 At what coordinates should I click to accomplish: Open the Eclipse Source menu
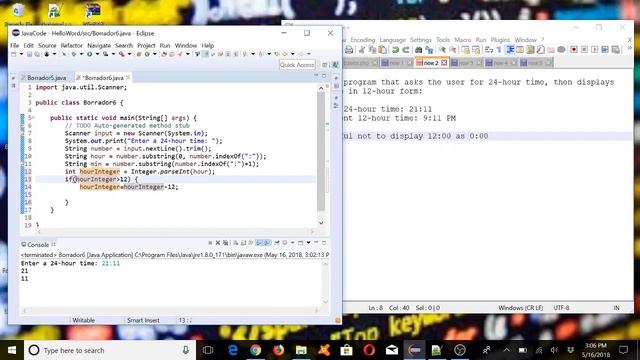(47, 45)
